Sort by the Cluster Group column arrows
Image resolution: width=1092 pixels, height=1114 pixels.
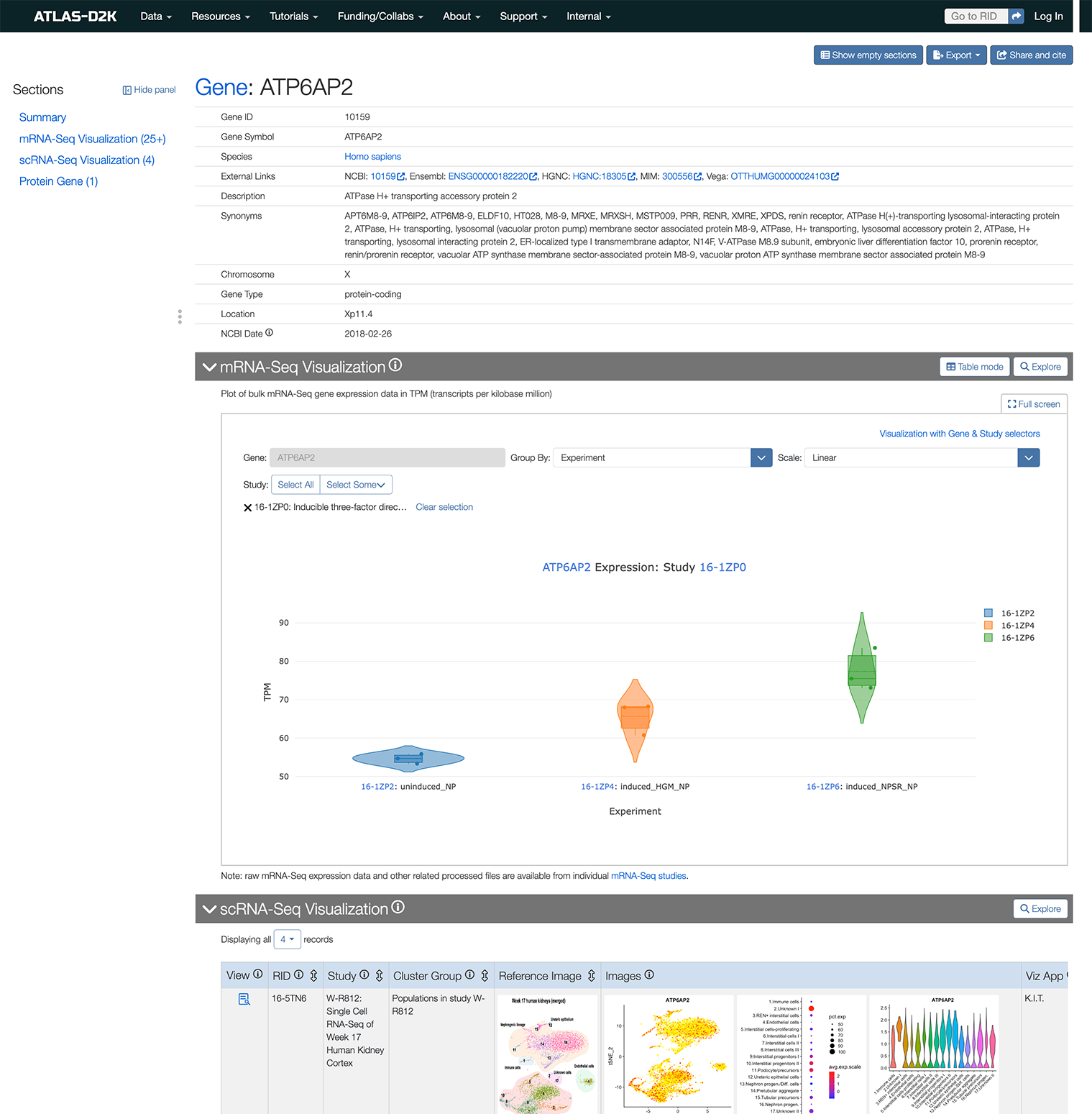(485, 976)
